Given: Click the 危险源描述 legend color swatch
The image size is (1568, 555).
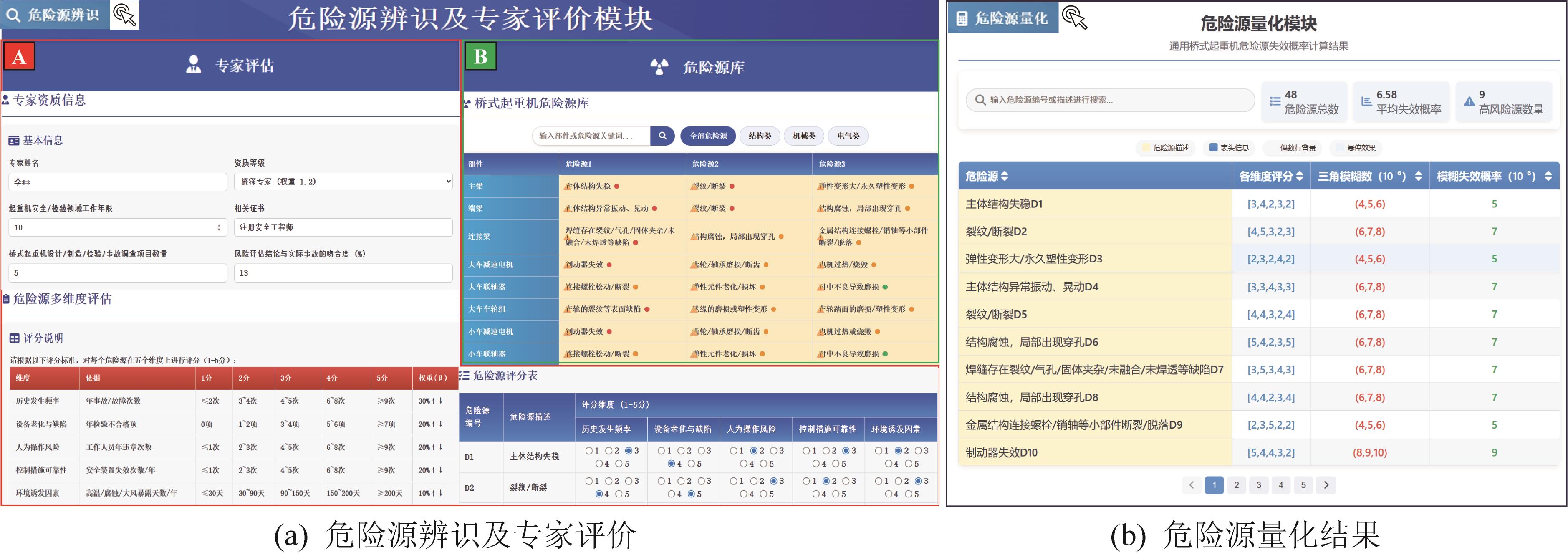Looking at the screenshot, I should tap(1146, 147).
